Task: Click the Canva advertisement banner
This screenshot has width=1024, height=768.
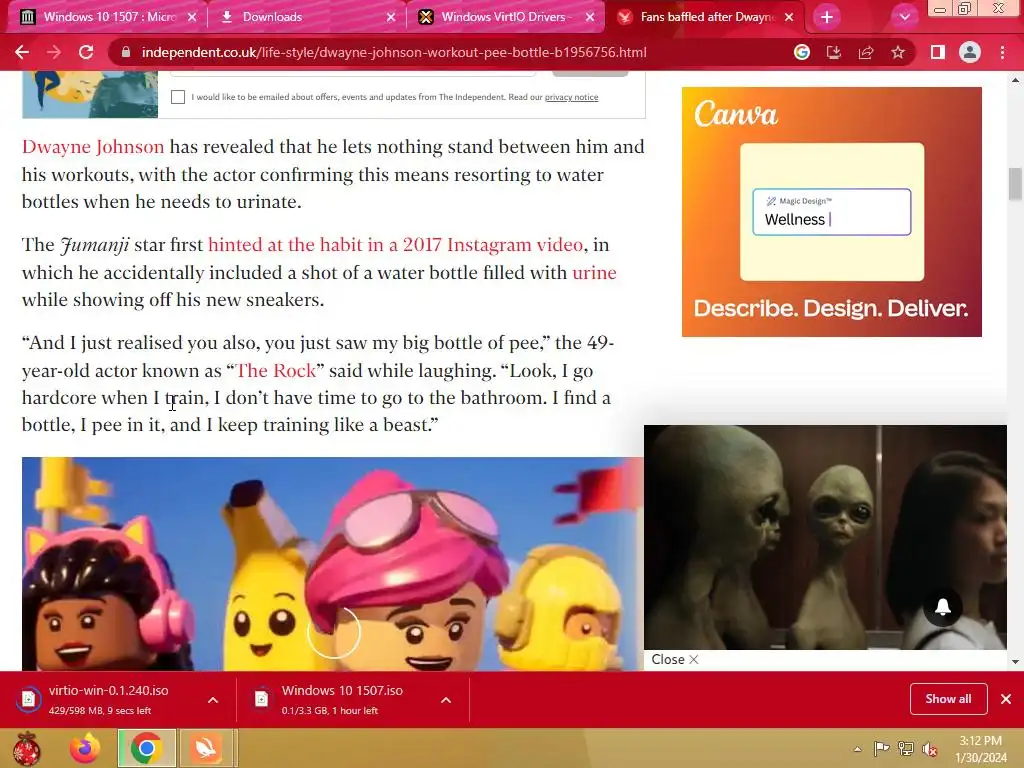Action: (x=831, y=212)
